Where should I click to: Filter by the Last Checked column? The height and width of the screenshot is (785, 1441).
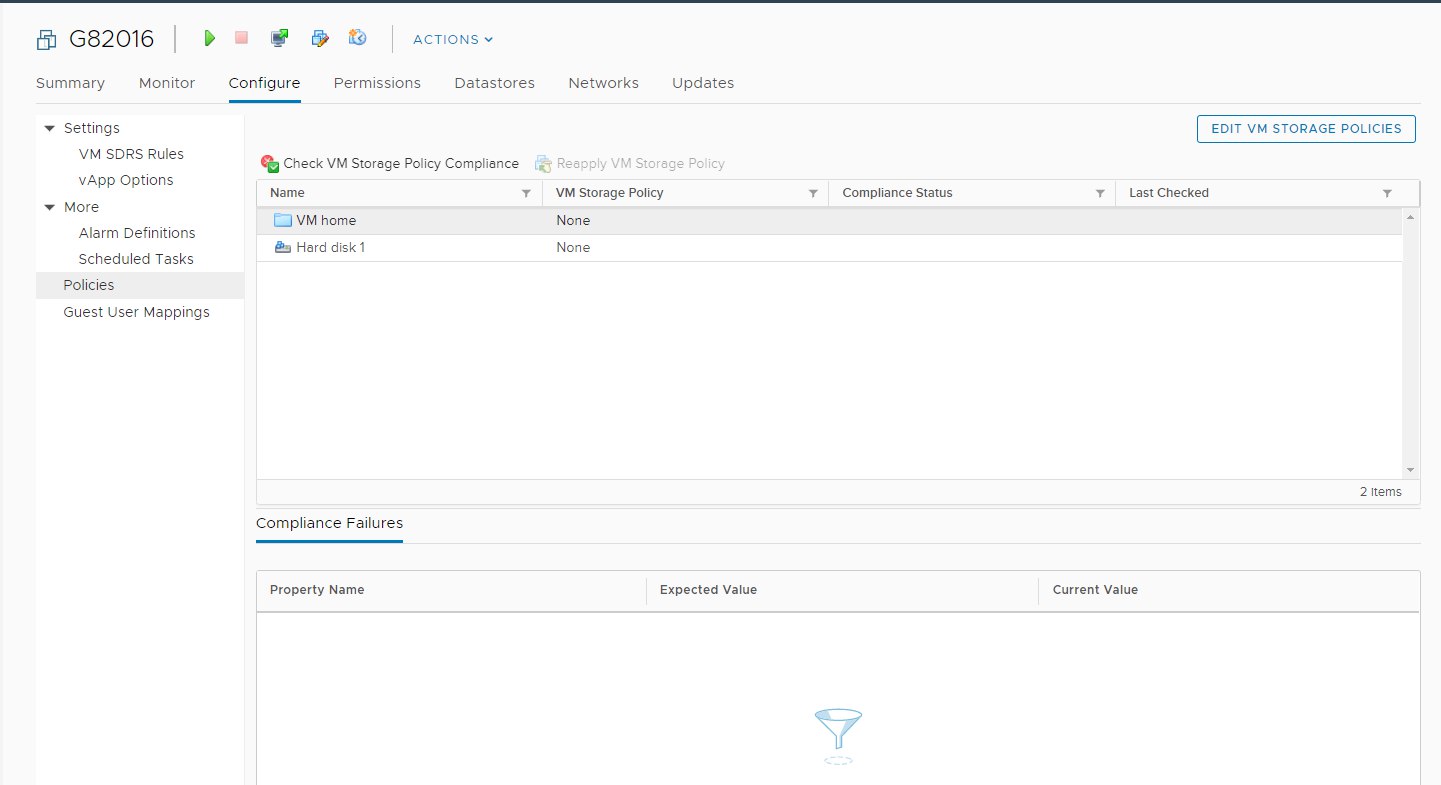click(x=1387, y=193)
